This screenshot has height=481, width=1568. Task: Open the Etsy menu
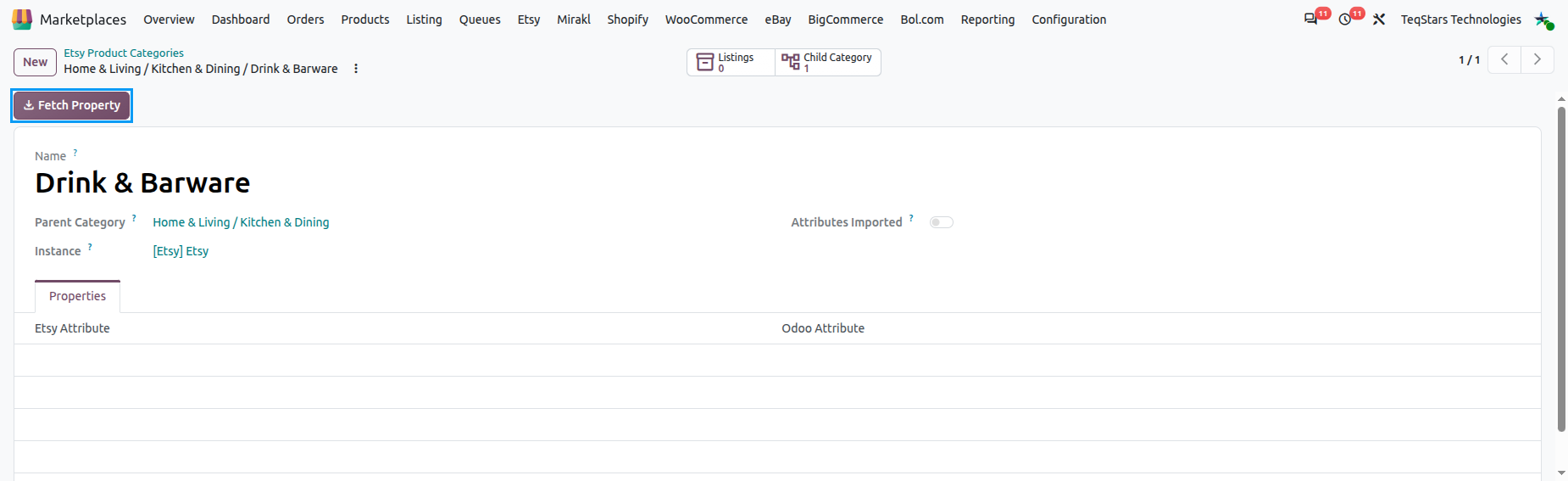click(529, 20)
